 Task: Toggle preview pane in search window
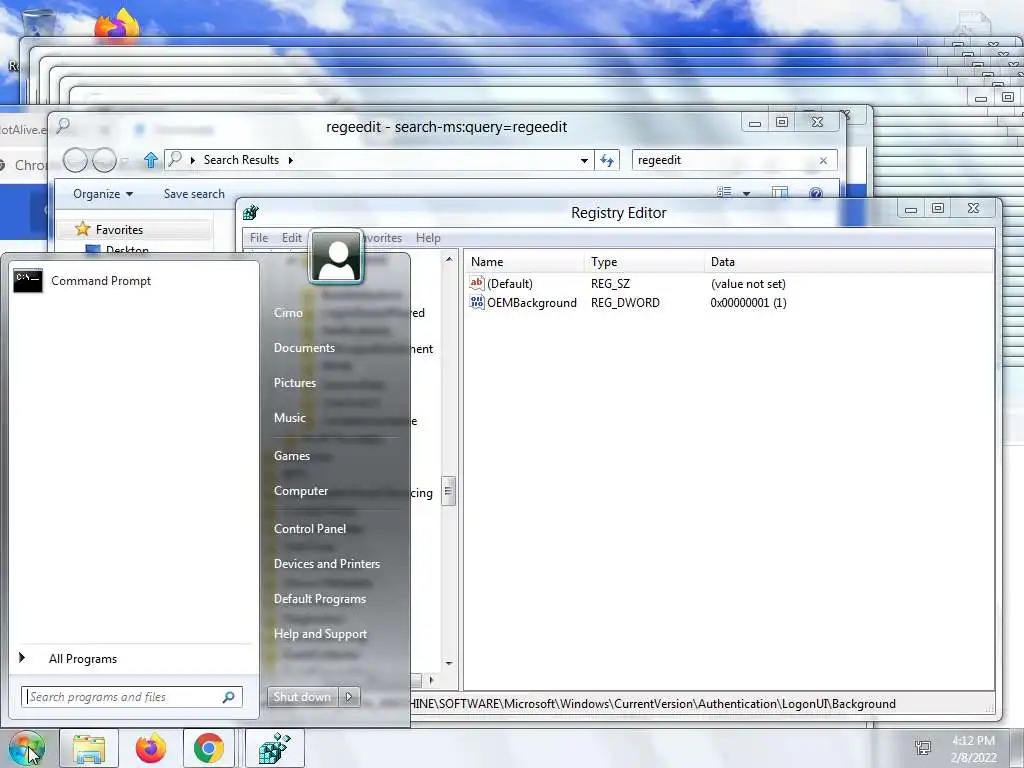point(780,193)
